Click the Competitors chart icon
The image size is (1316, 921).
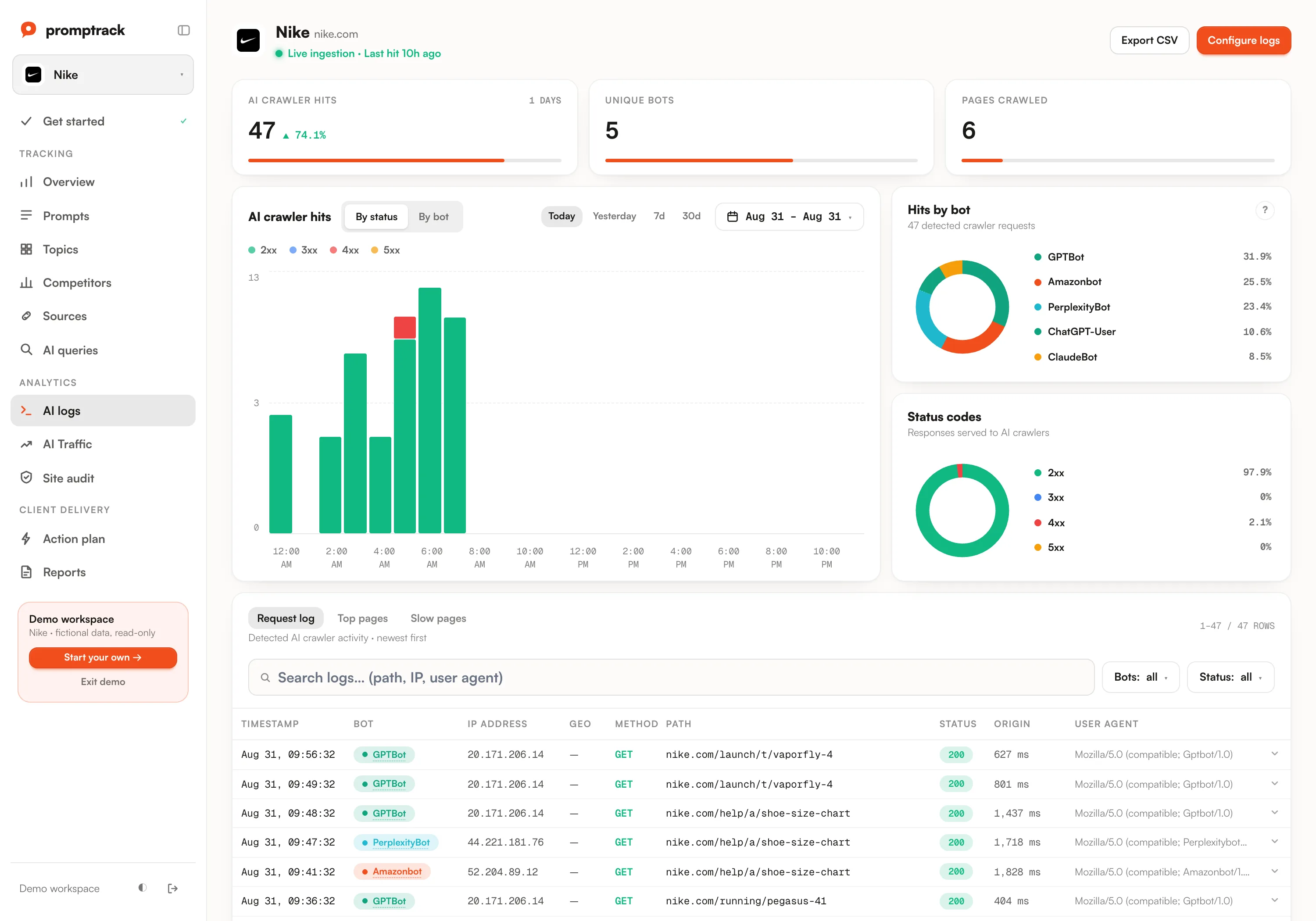pos(26,282)
